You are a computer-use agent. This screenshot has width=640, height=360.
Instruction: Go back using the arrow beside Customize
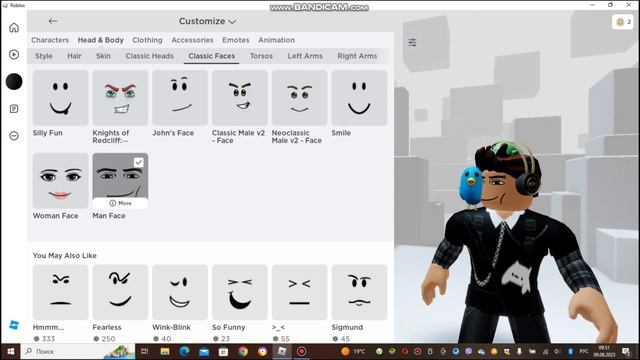pos(53,21)
